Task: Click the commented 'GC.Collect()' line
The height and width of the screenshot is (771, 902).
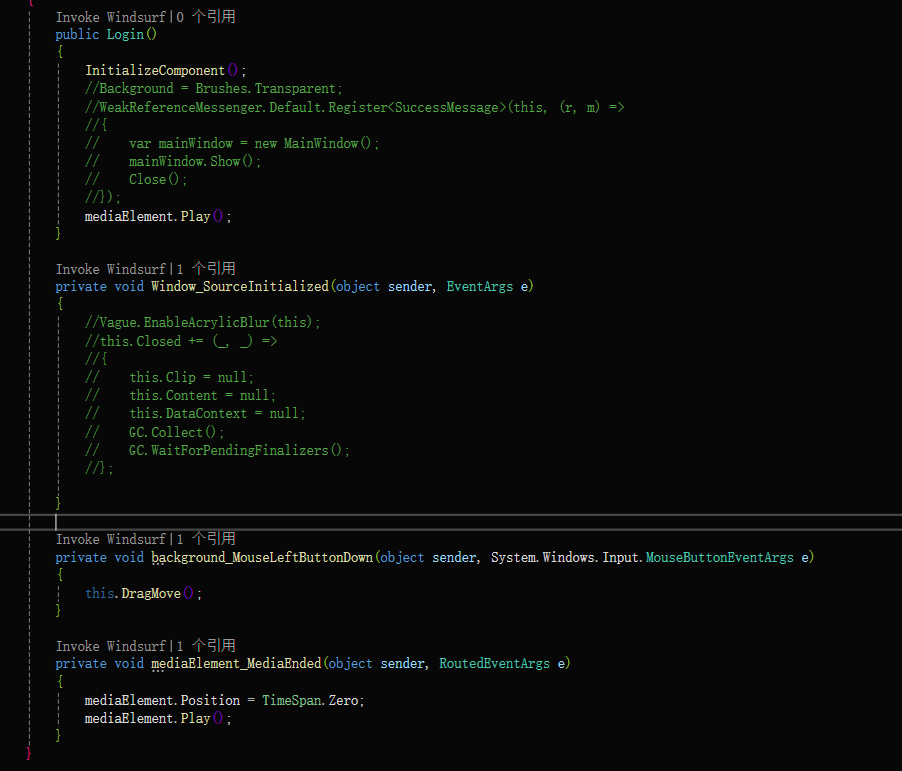Action: pos(155,432)
